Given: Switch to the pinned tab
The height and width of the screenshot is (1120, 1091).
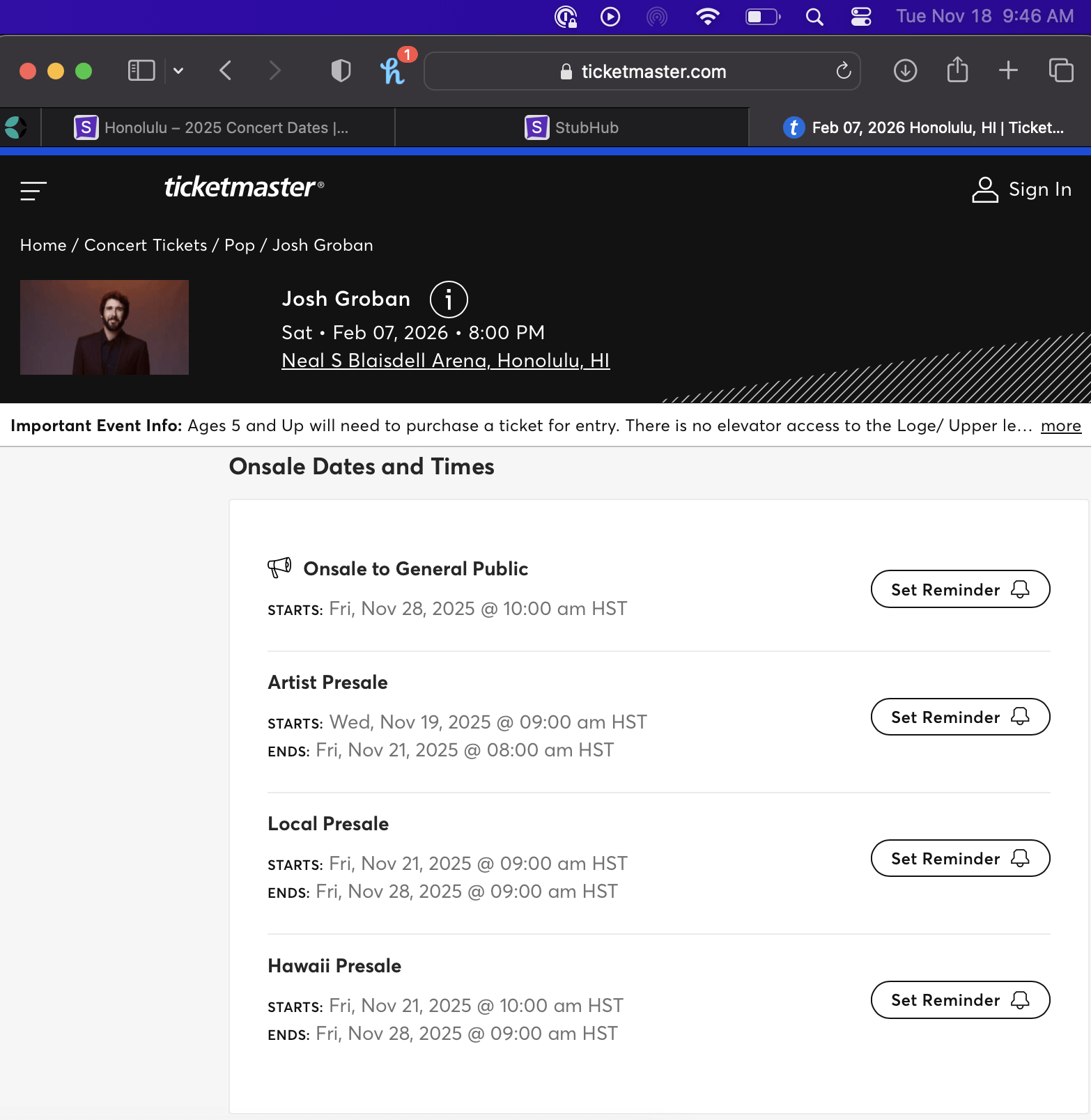Looking at the screenshot, I should tap(15, 127).
